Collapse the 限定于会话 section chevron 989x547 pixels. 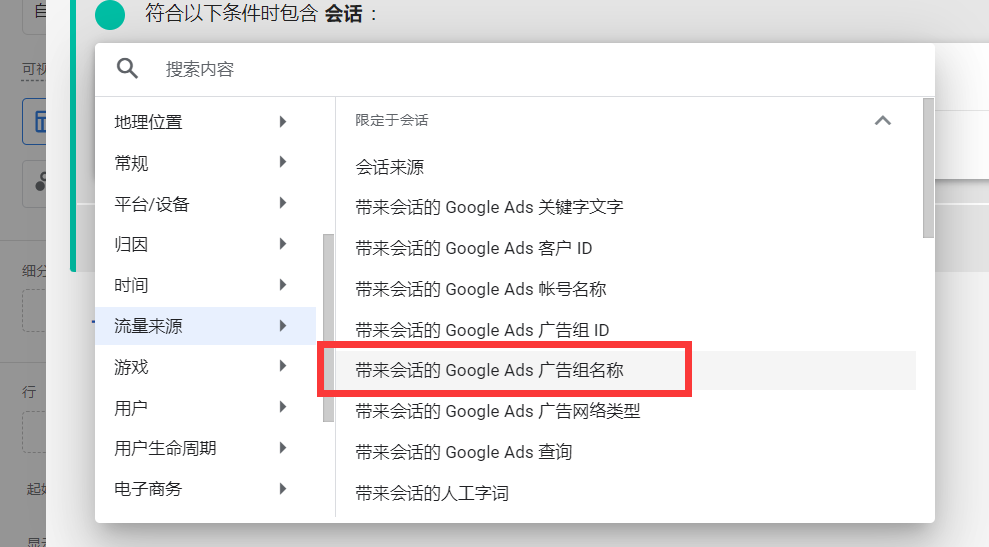pyautogui.click(x=882, y=121)
